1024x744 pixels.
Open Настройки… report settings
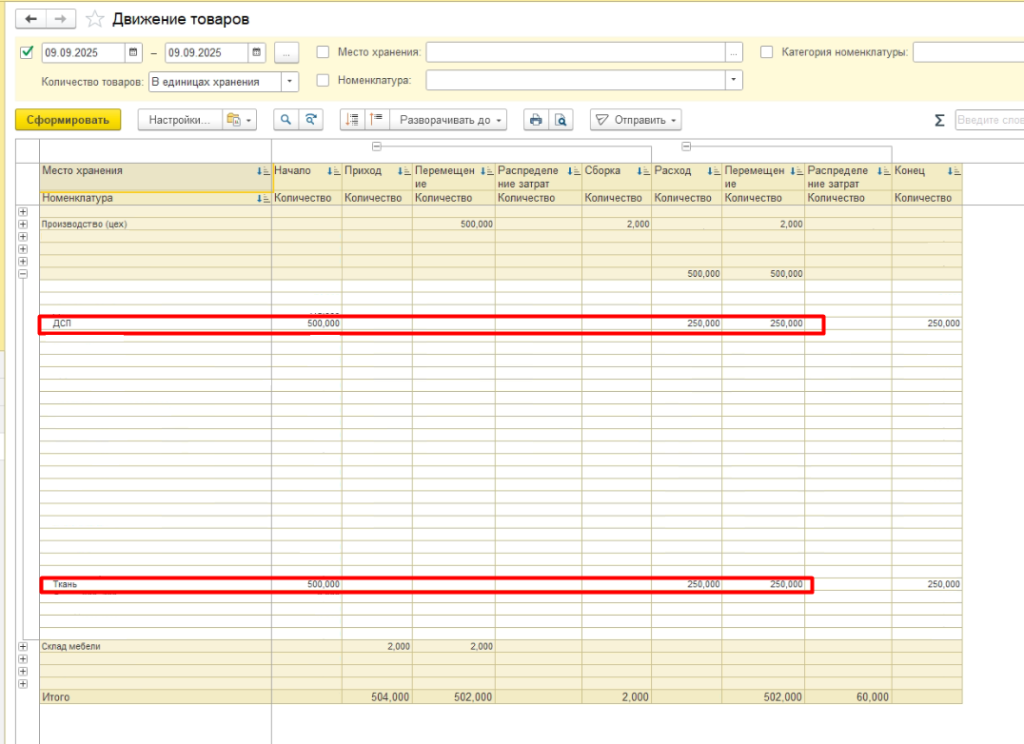[x=180, y=120]
